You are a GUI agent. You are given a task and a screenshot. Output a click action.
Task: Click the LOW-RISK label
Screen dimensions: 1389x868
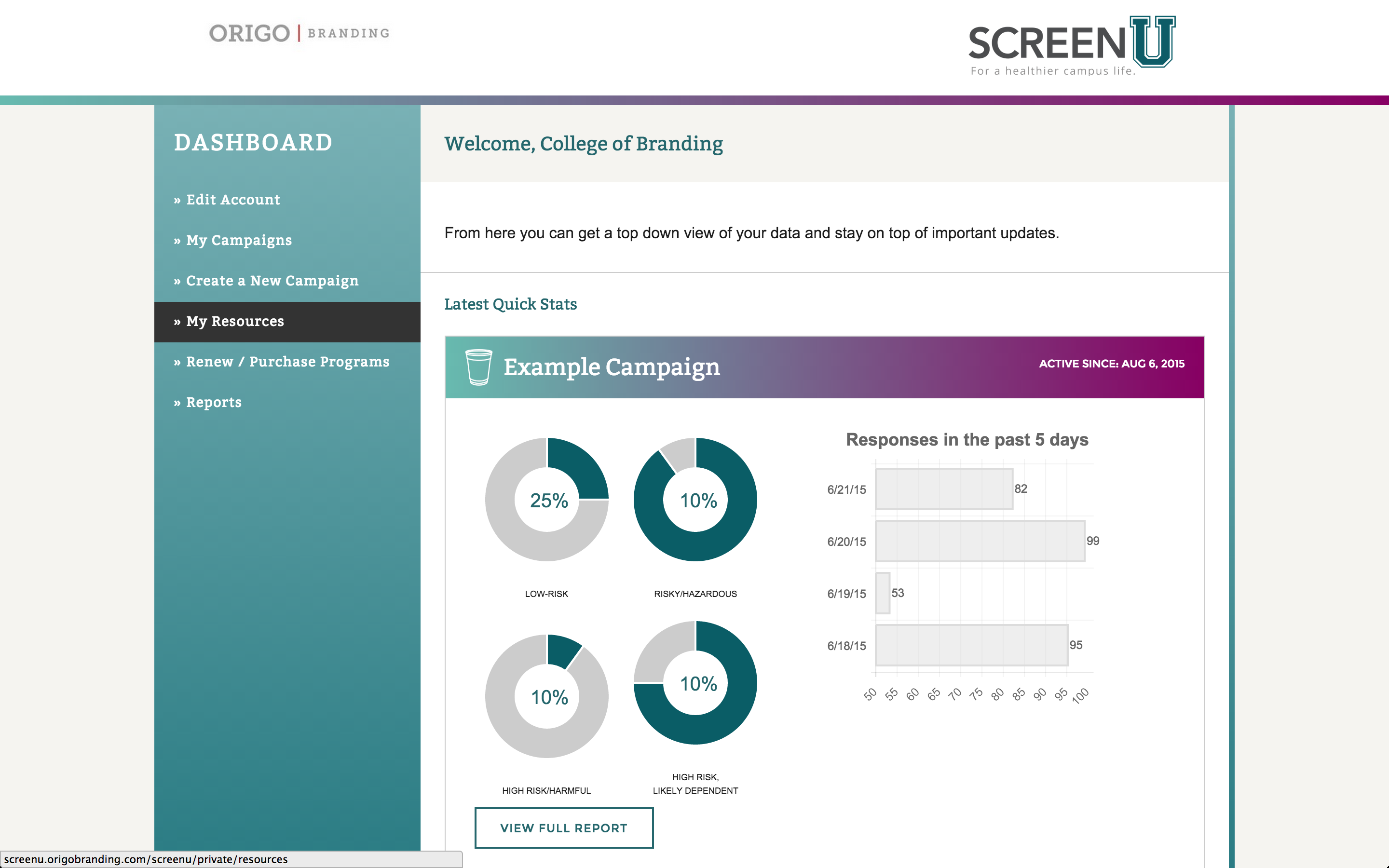click(546, 594)
